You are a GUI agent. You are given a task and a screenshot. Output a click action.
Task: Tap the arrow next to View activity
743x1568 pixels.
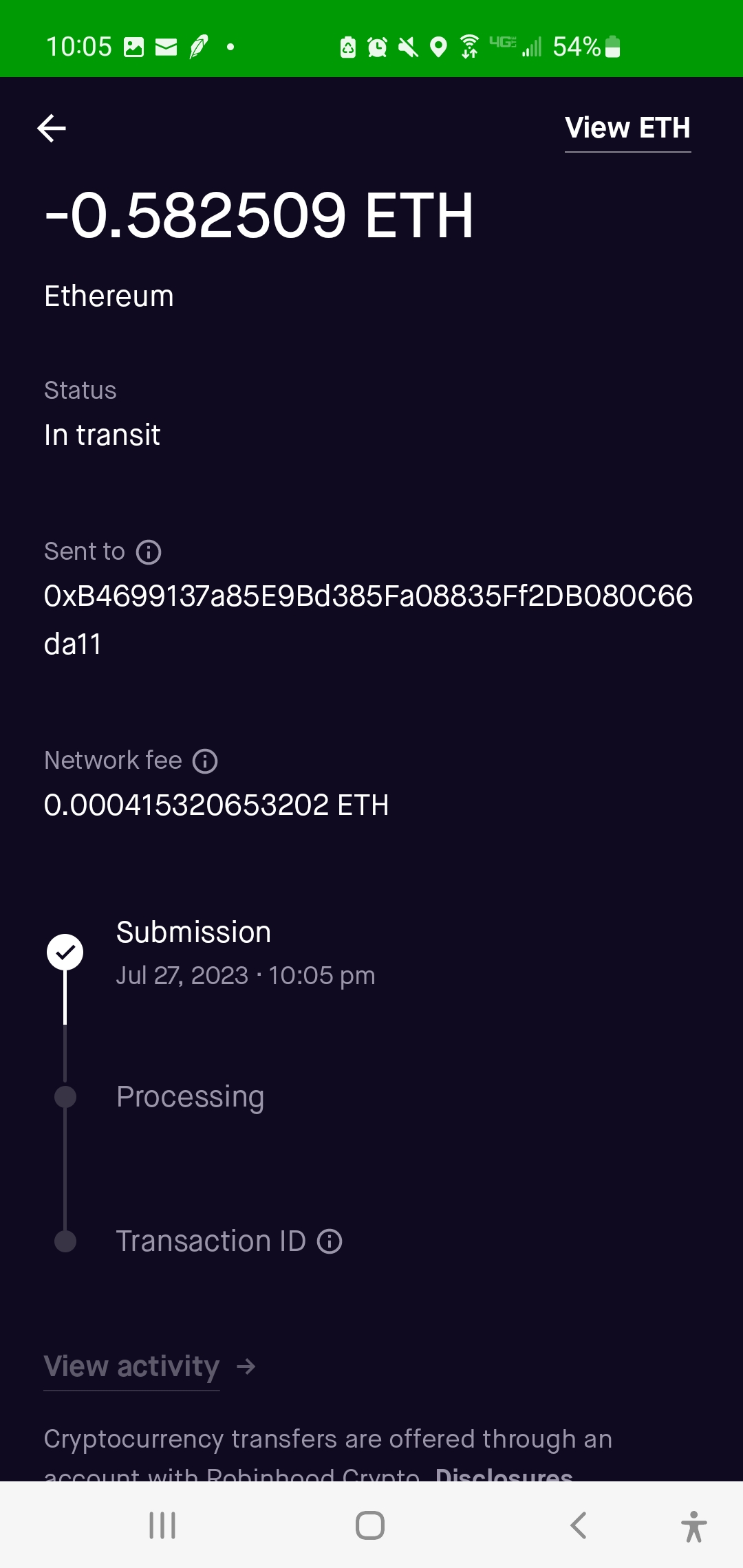click(246, 1366)
